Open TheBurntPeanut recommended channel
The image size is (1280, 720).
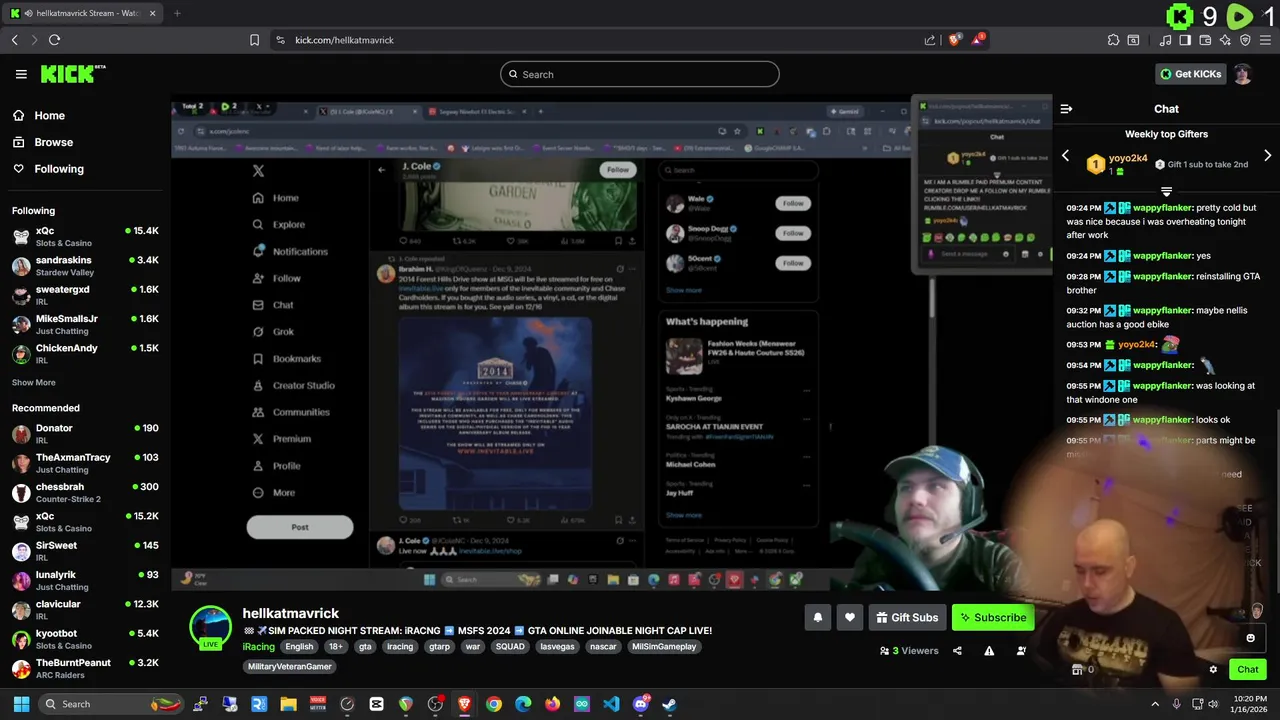tap(85, 668)
